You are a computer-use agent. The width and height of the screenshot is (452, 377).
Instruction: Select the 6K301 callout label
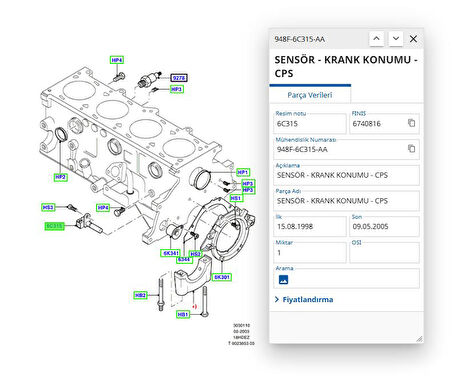[222, 277]
